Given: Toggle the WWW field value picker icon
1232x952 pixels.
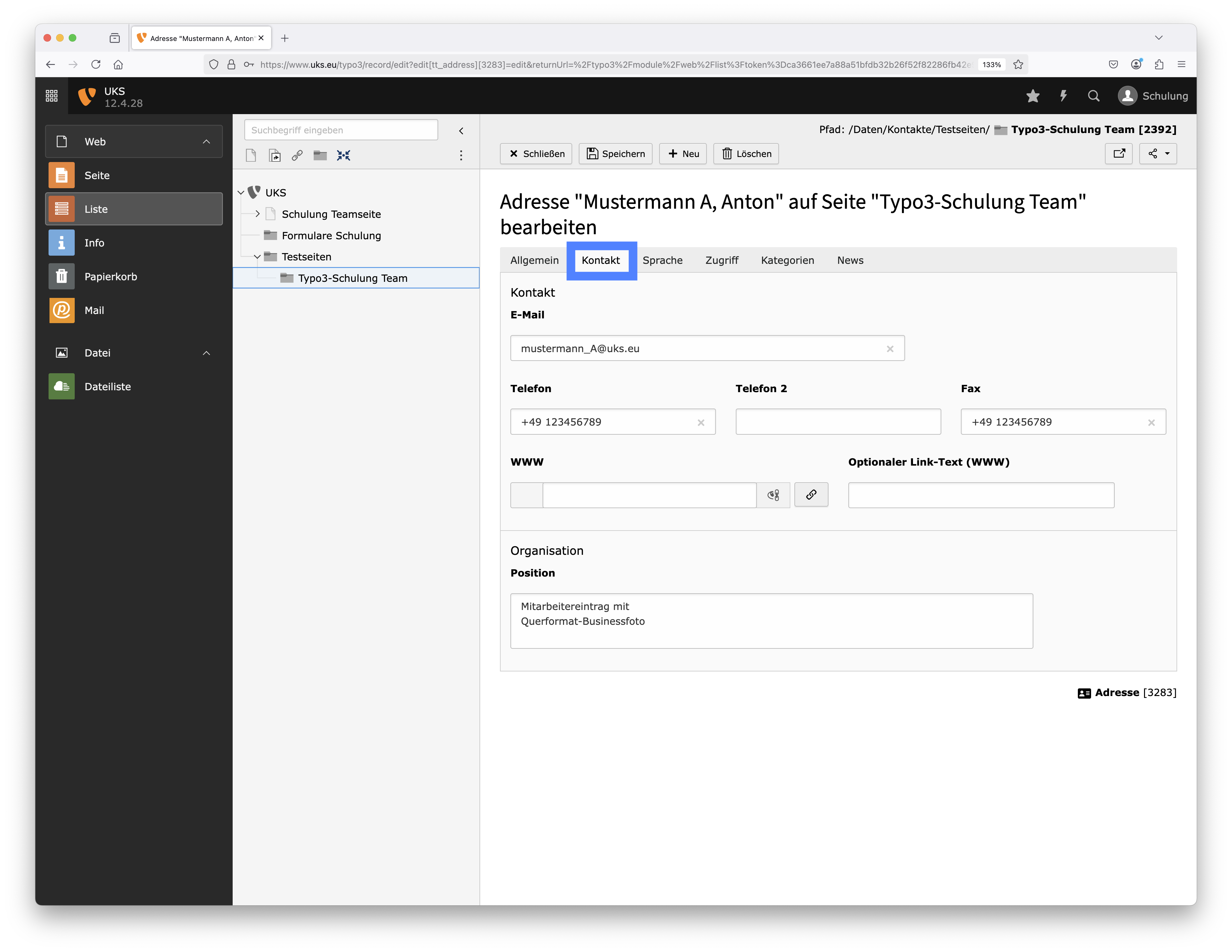Looking at the screenshot, I should (773, 495).
